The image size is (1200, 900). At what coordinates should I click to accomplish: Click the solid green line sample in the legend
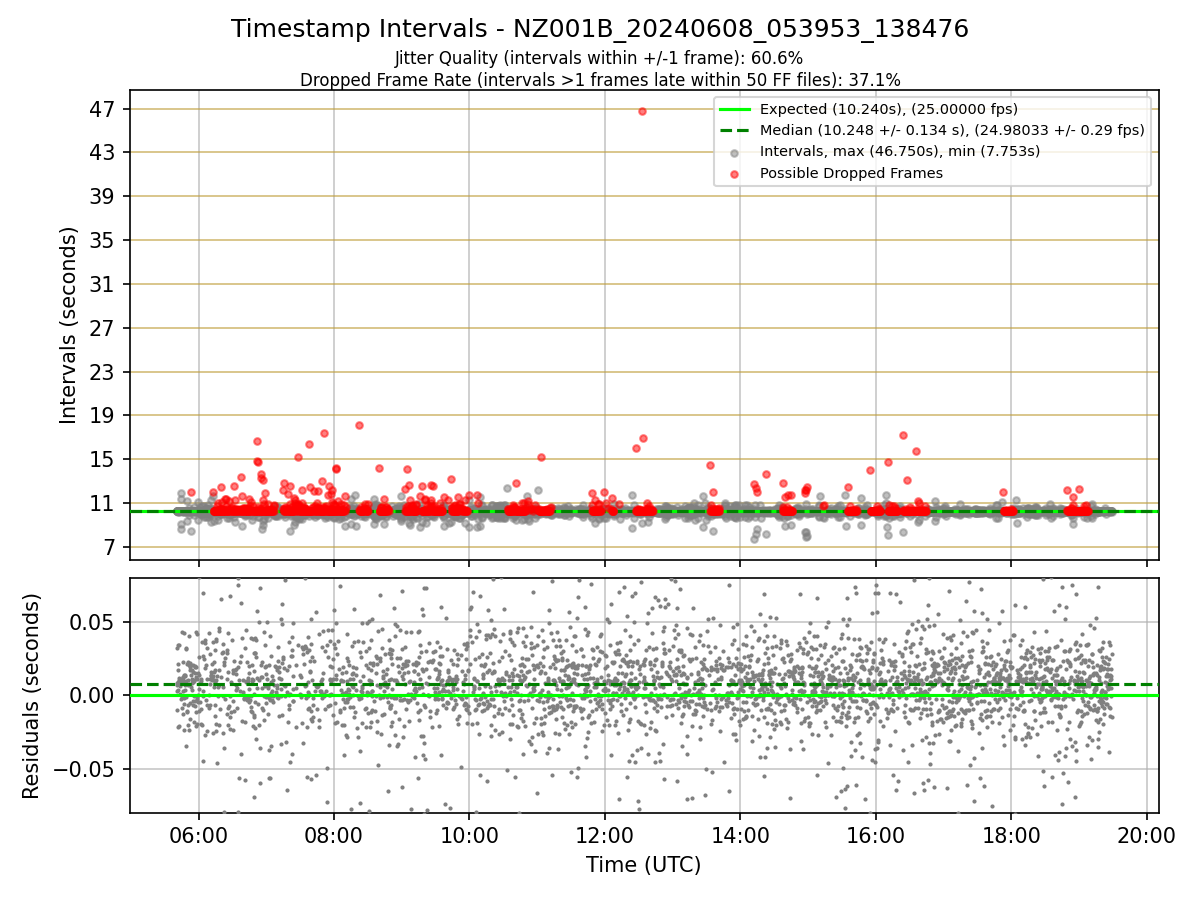[735, 109]
